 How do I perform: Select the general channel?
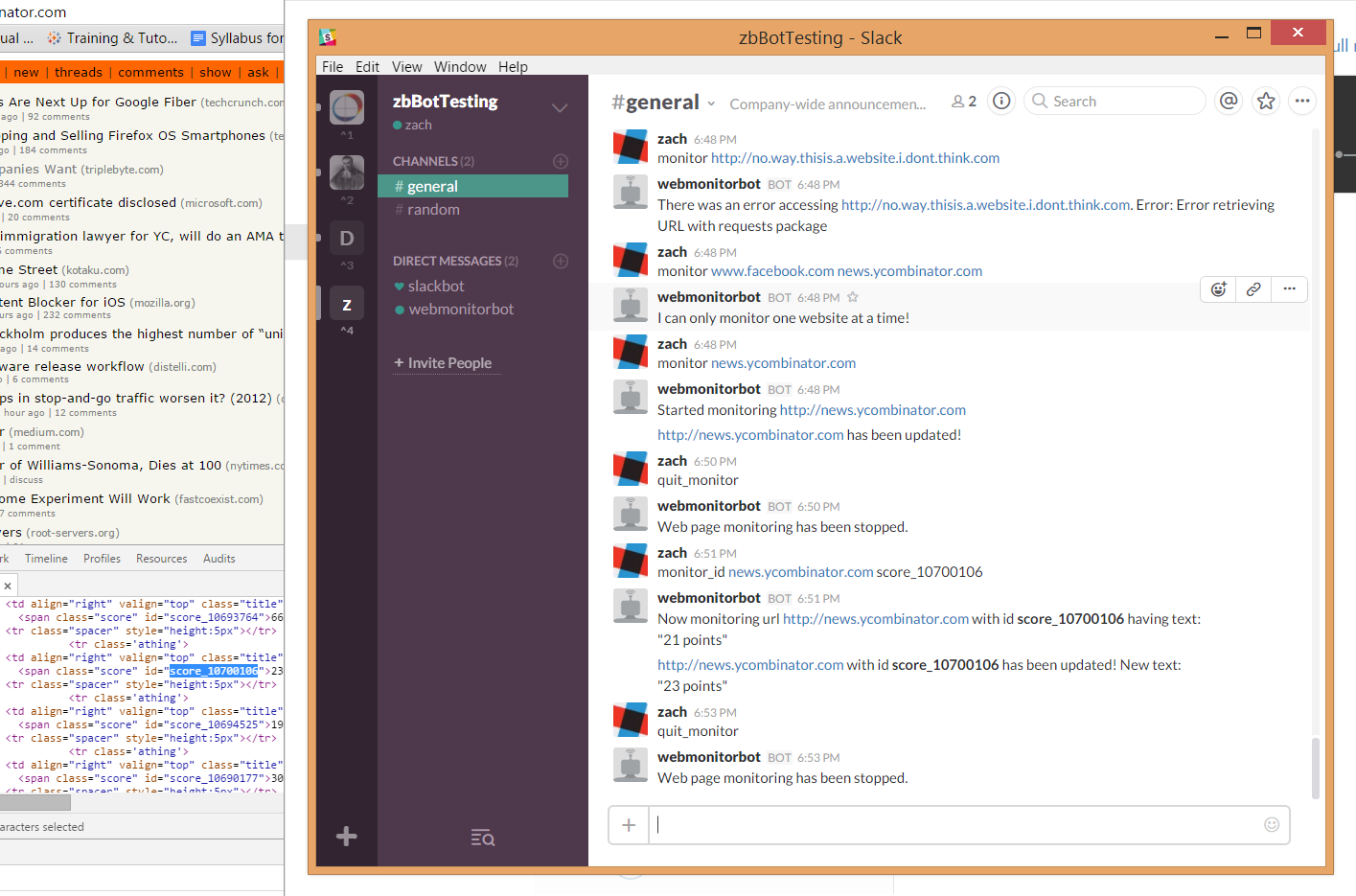pyautogui.click(x=473, y=186)
